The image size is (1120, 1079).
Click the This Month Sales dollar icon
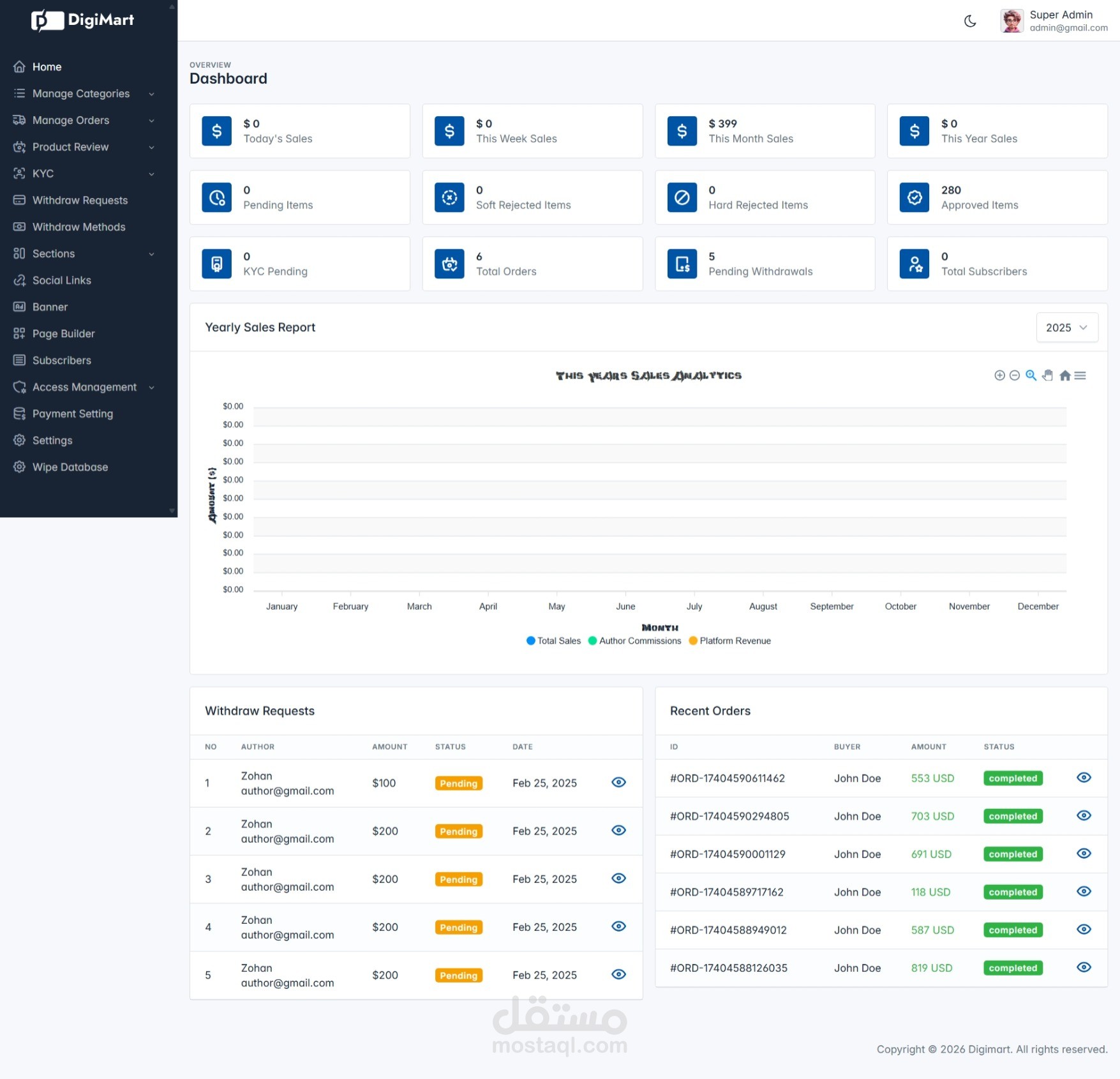coord(682,132)
